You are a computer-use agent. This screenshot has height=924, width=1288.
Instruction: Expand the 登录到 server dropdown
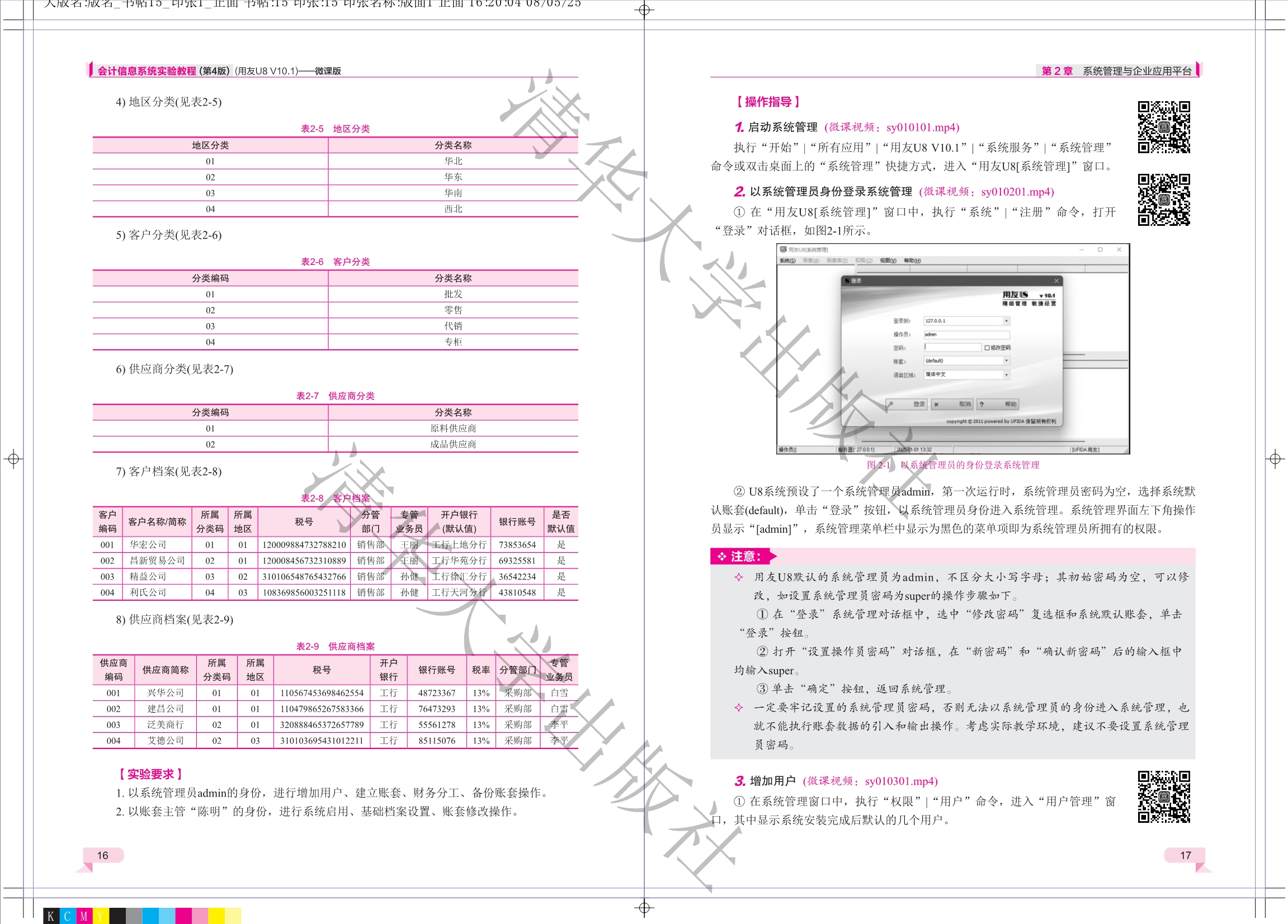1006,321
